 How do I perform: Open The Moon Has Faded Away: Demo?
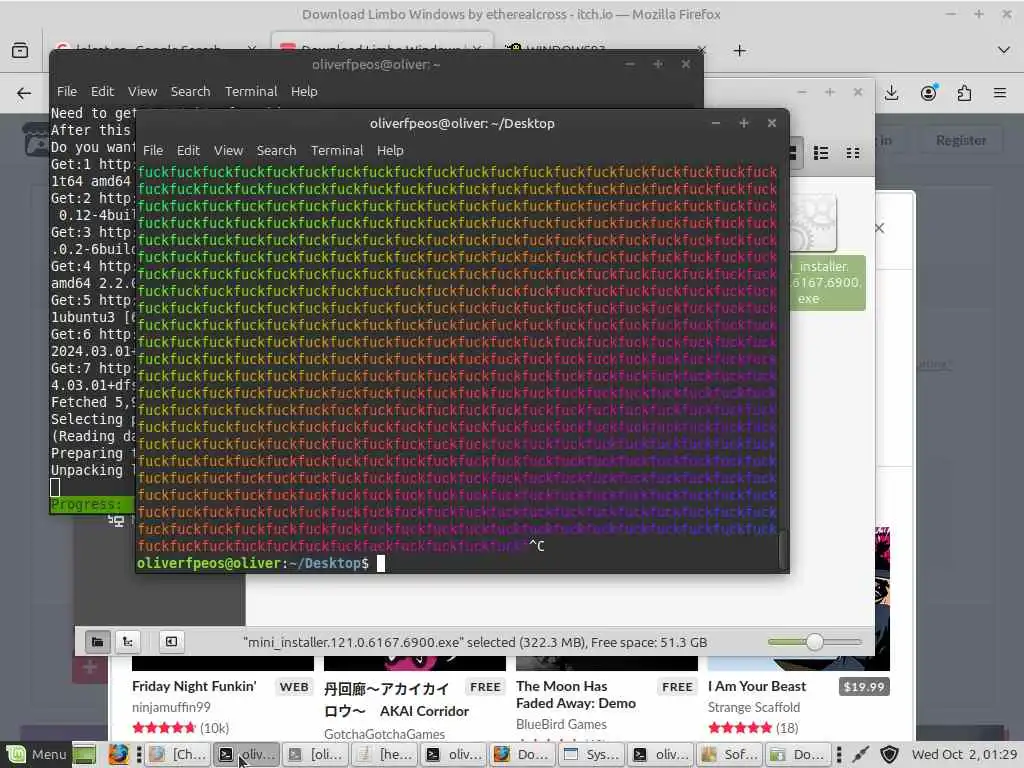point(575,694)
